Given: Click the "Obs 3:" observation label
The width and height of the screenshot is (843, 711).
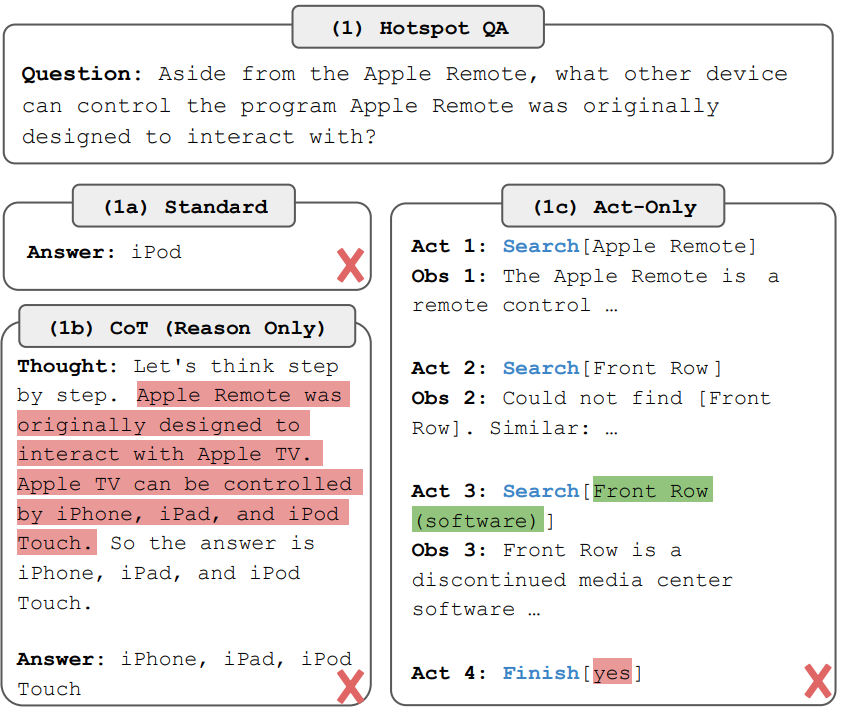Looking at the screenshot, I should pos(449,550).
